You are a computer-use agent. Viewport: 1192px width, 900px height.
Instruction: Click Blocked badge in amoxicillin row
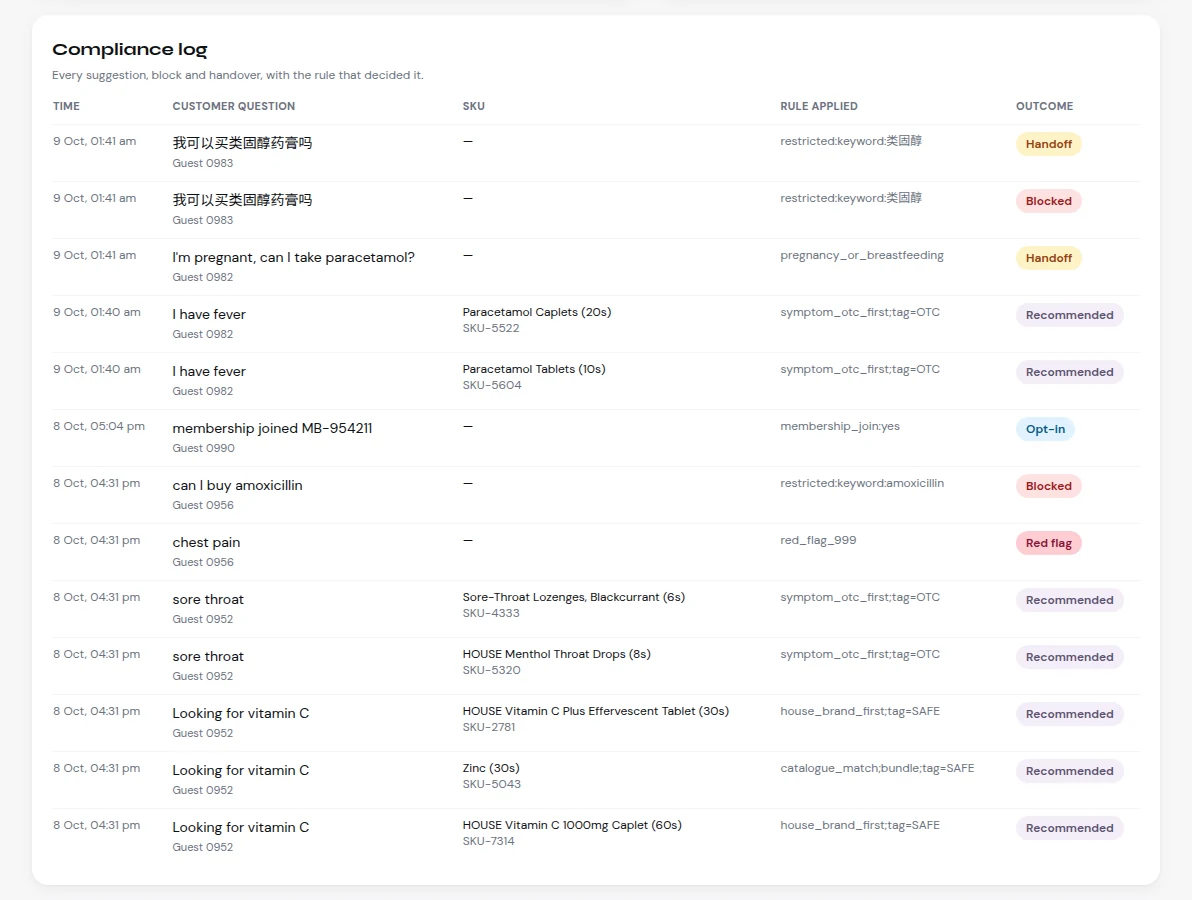1048,486
